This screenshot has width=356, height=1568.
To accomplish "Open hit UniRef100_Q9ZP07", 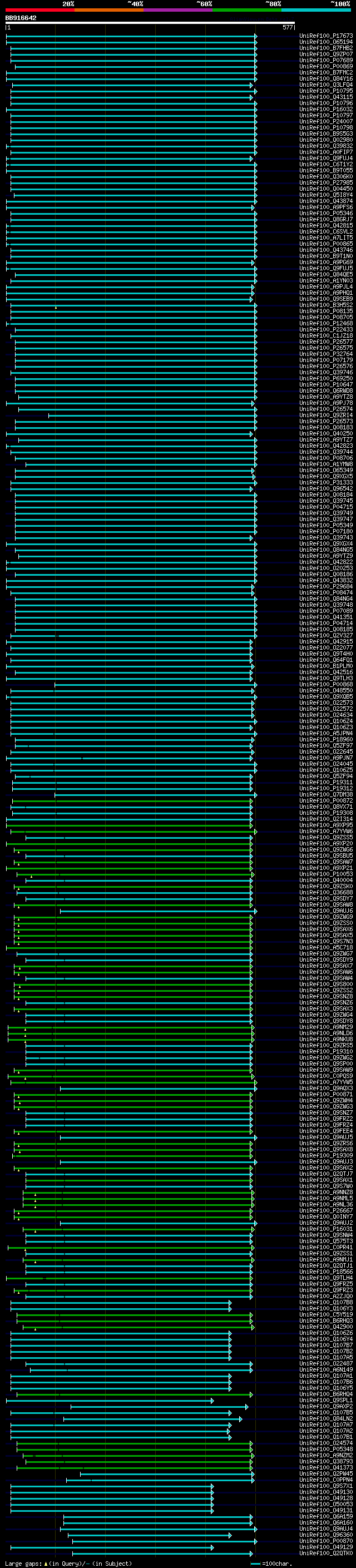I will tap(326, 54).
